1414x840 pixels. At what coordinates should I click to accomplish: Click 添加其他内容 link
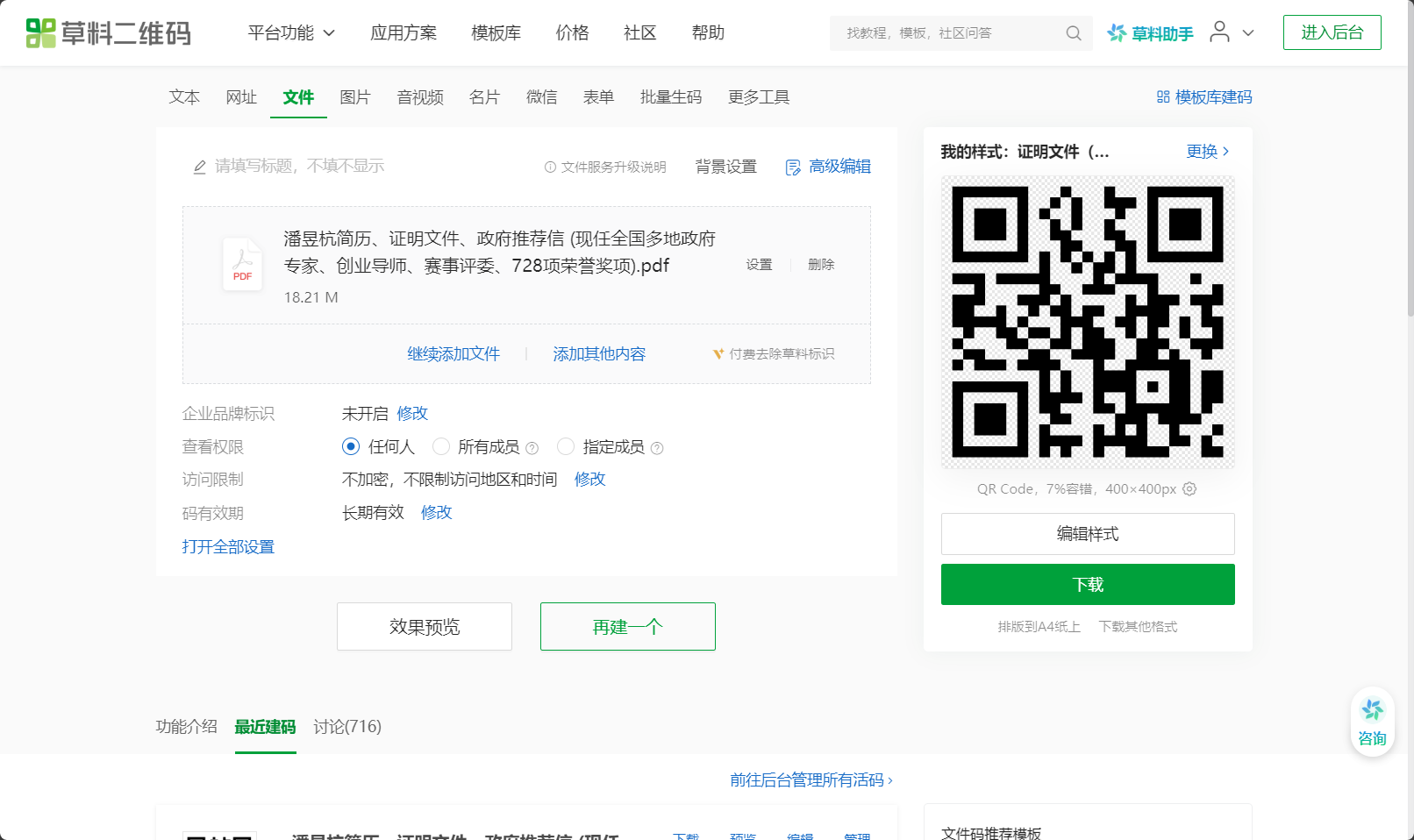(x=599, y=354)
